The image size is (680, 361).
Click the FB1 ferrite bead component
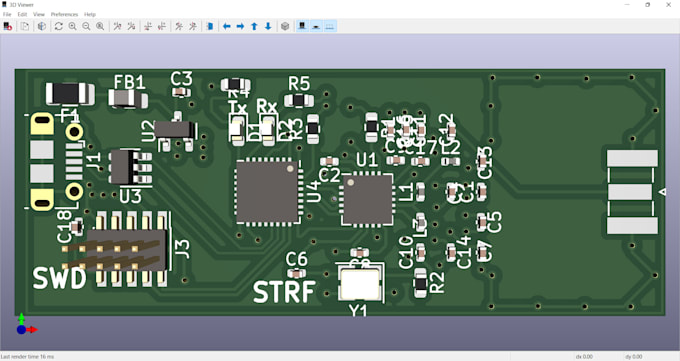tap(128, 98)
